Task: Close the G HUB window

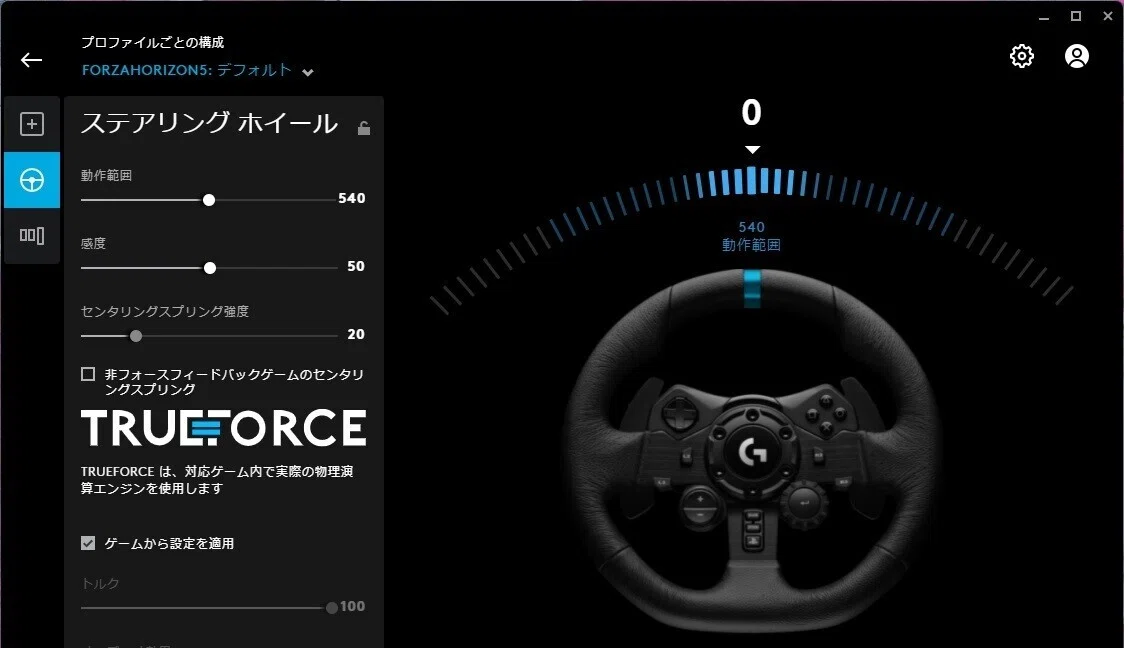Action: (x=1108, y=16)
